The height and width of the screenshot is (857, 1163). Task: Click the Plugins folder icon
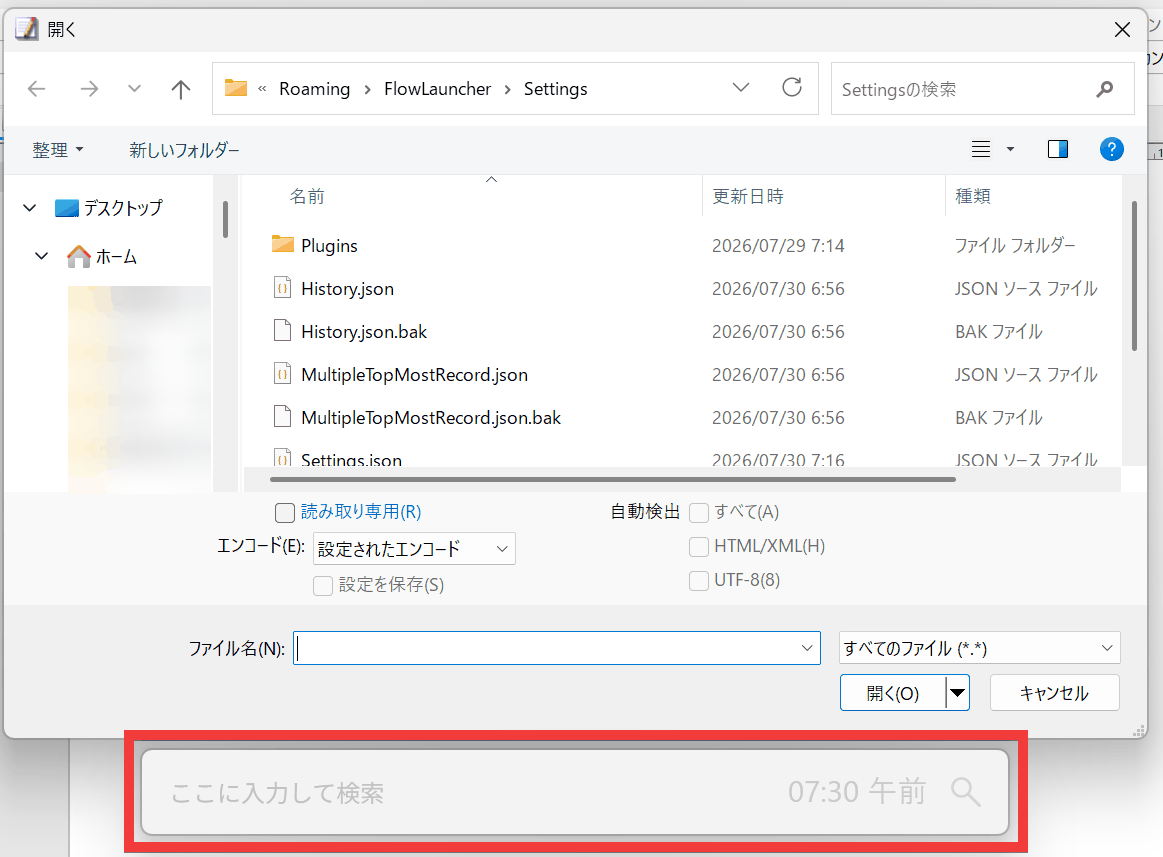pos(283,244)
